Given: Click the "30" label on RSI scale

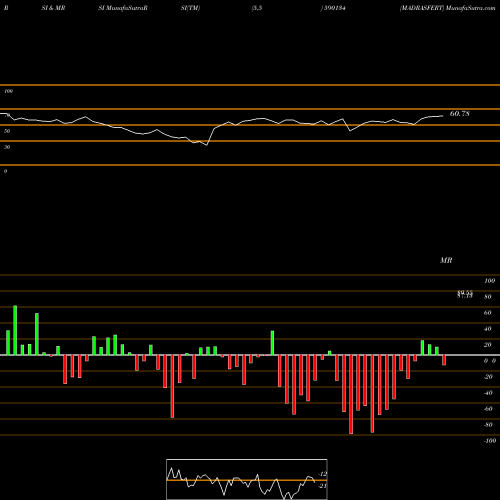Looking at the screenshot, I should (7, 147).
